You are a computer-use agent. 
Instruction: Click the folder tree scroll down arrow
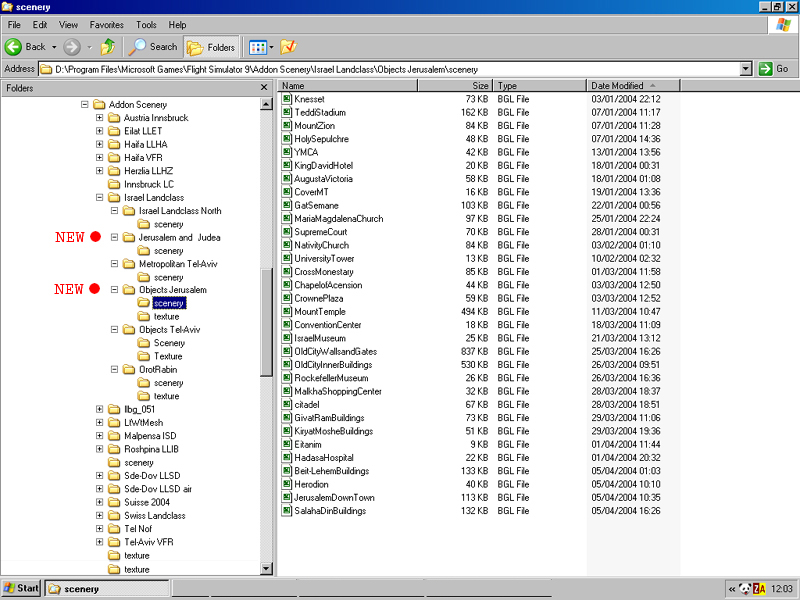[266, 568]
